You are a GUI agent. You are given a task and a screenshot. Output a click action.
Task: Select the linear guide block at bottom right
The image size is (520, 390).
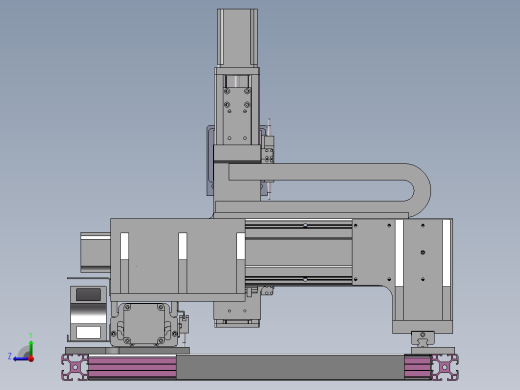point(423,339)
